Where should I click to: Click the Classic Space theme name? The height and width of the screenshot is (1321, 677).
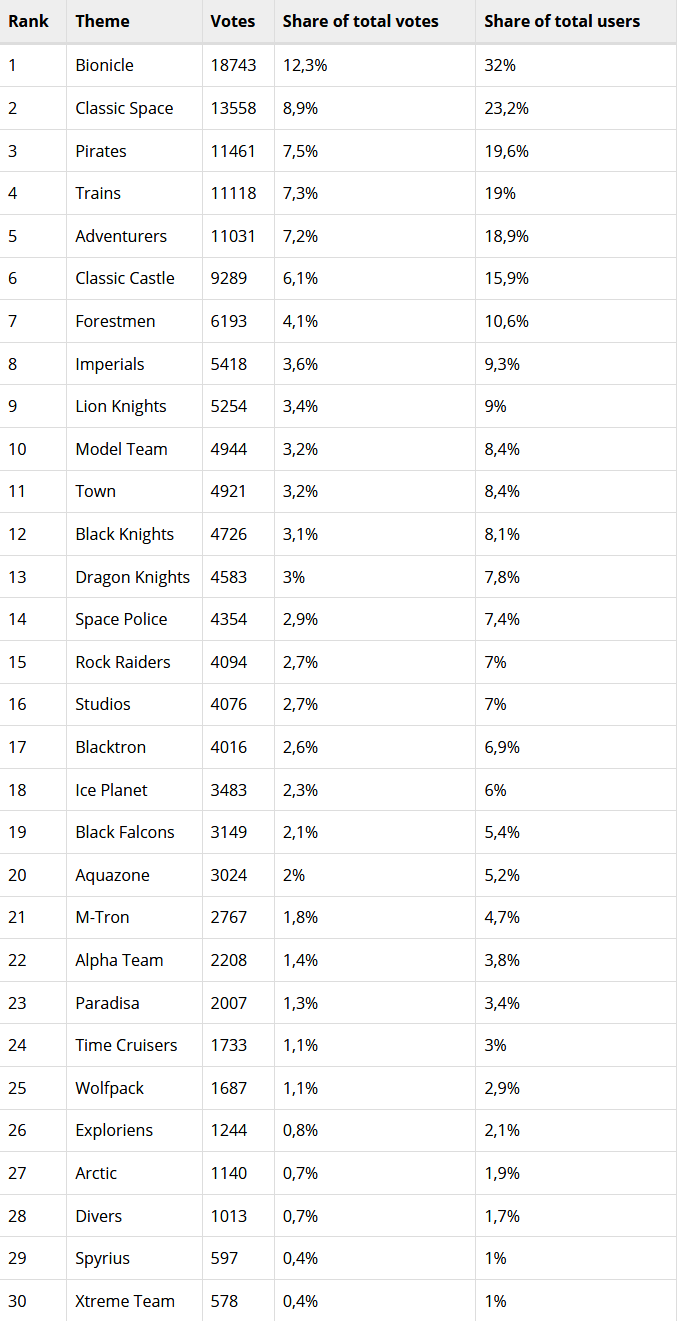(x=124, y=108)
